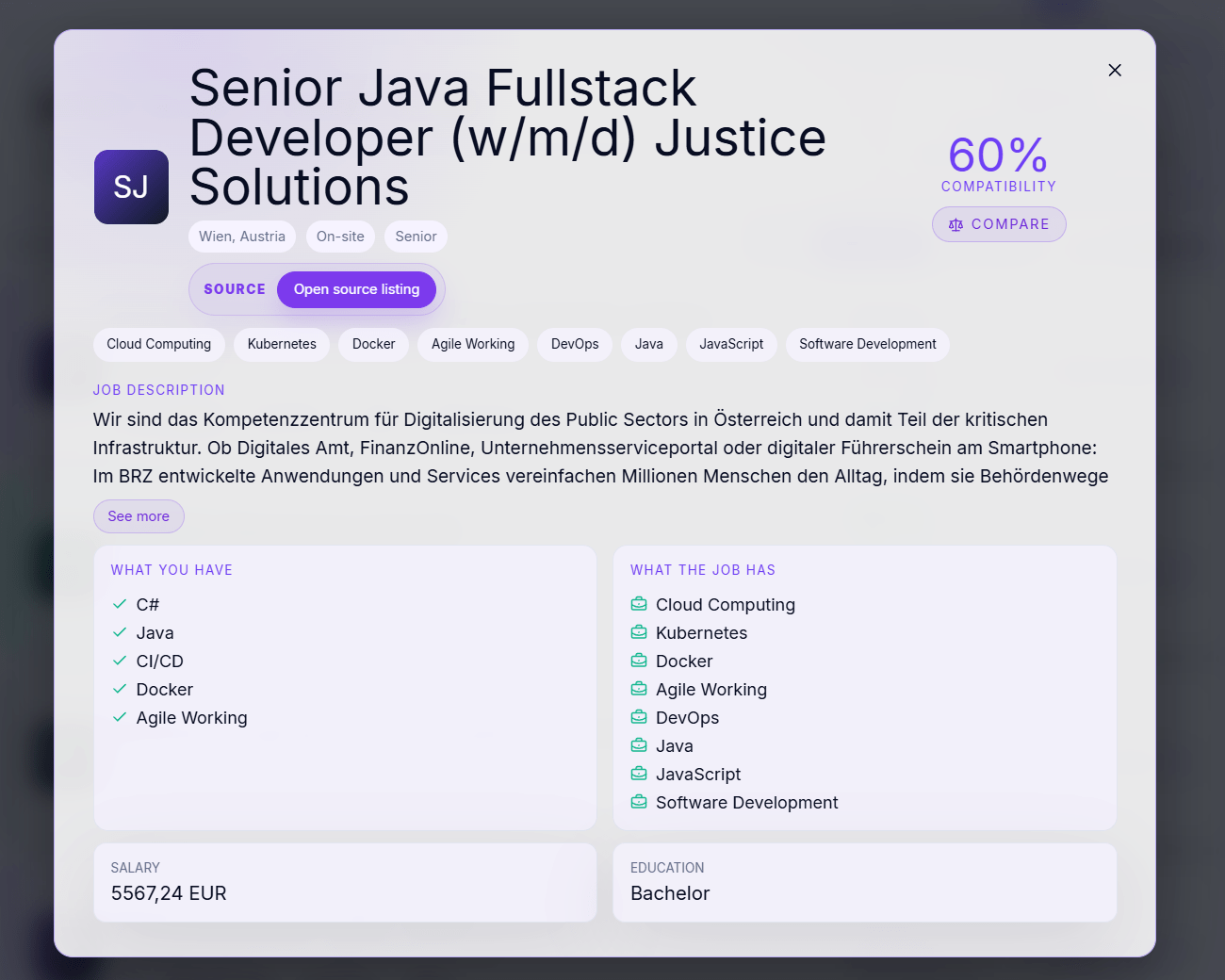Click the SJ company logo avatar
Viewport: 1225px width, 980px height.
(x=131, y=187)
